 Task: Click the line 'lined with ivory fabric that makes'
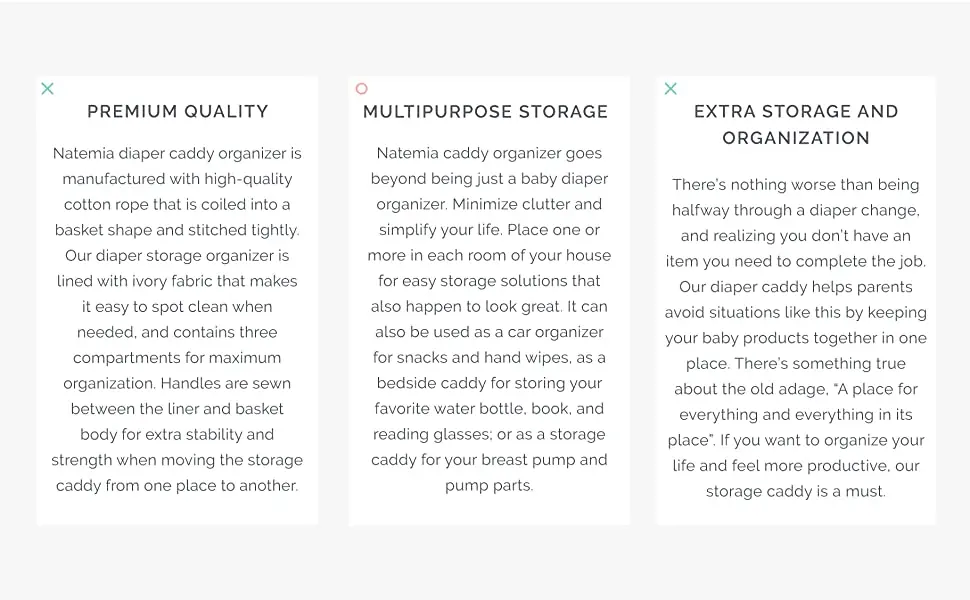177,281
